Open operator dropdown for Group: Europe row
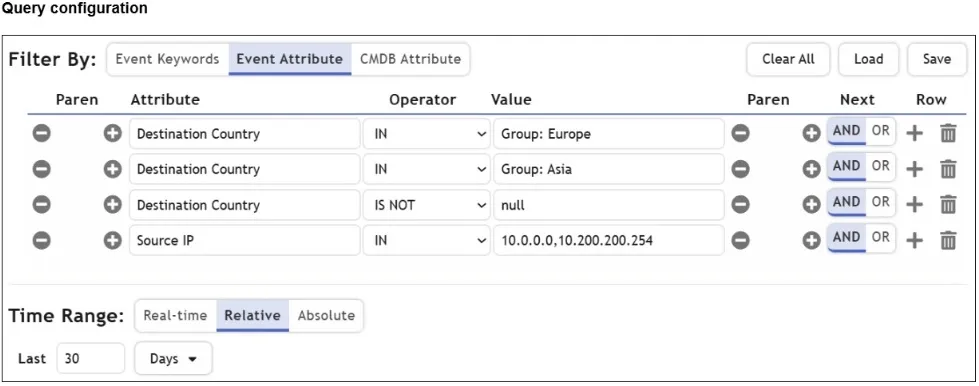 point(427,134)
